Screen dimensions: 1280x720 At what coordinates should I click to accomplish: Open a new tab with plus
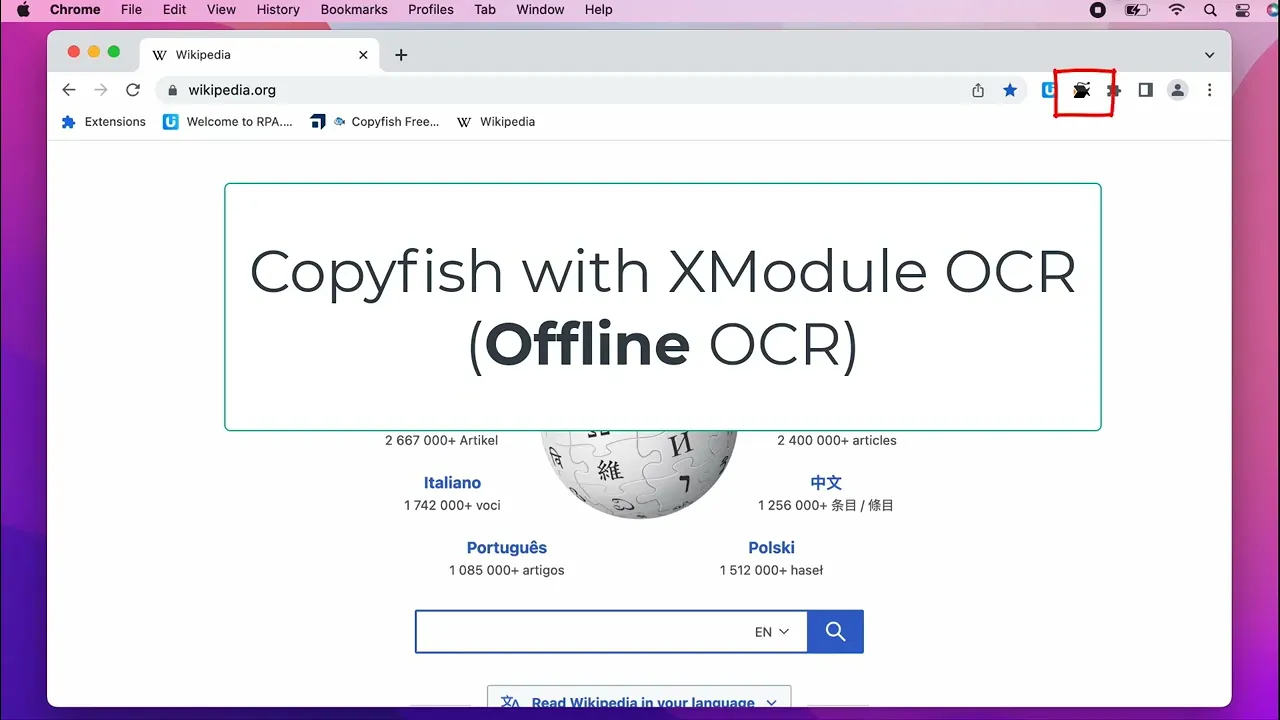401,55
